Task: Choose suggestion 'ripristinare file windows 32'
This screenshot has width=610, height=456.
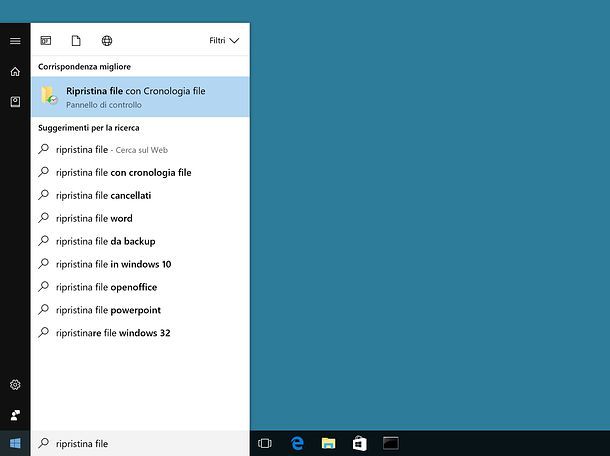Action: tap(140, 333)
